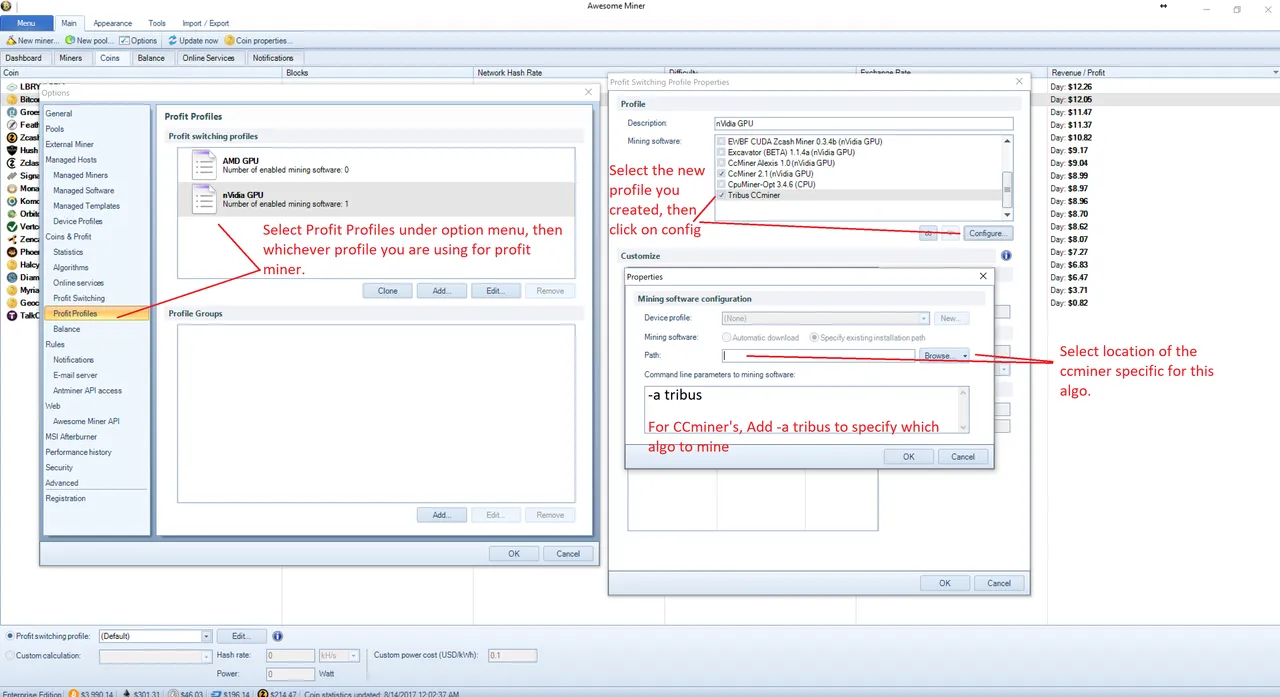
Task: Select Profit Switching in Options sidebar
Action: [79, 298]
